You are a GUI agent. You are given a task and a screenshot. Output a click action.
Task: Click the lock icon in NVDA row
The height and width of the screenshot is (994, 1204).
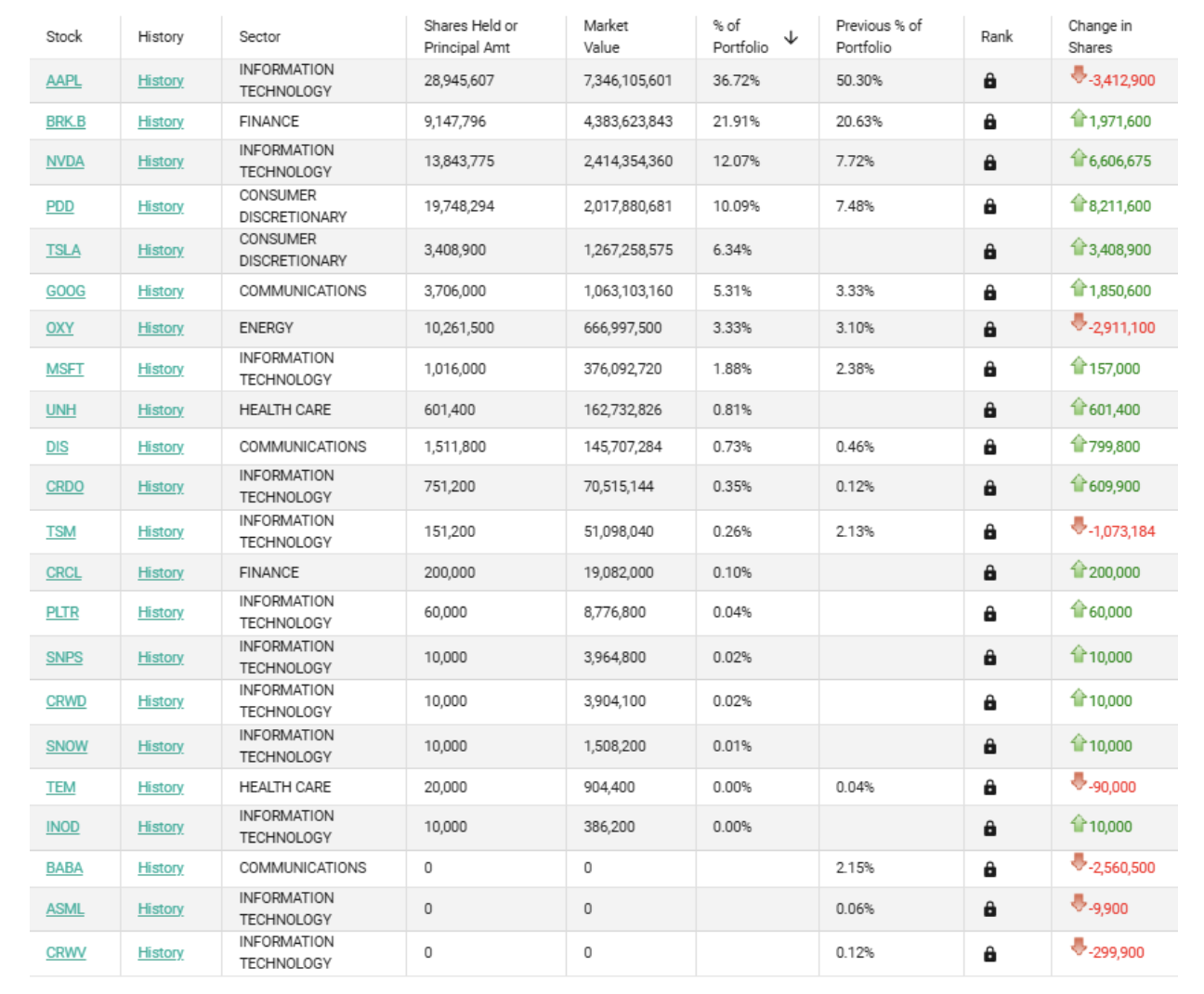click(x=989, y=163)
